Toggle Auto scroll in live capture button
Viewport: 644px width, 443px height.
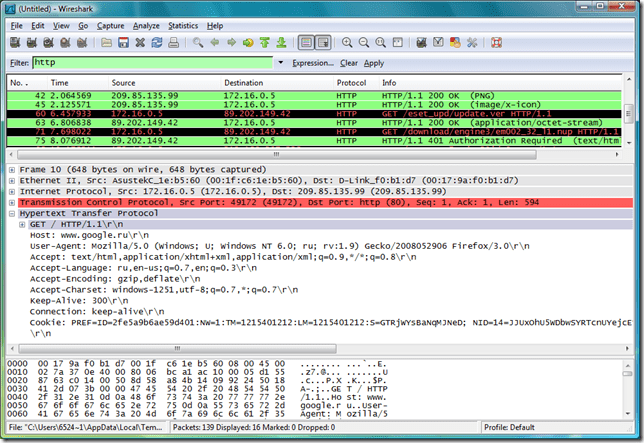pos(323,42)
